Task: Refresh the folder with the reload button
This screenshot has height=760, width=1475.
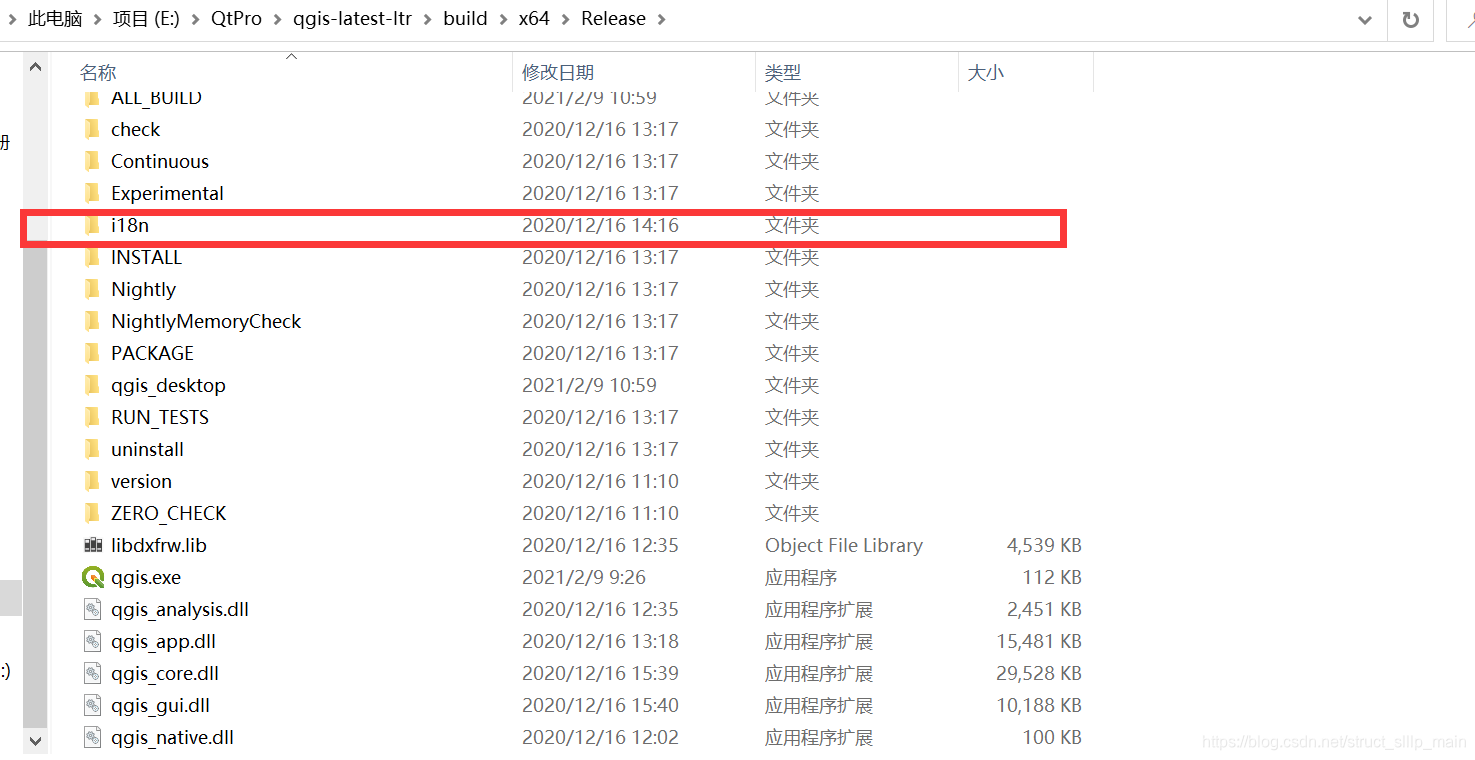Action: [1411, 19]
